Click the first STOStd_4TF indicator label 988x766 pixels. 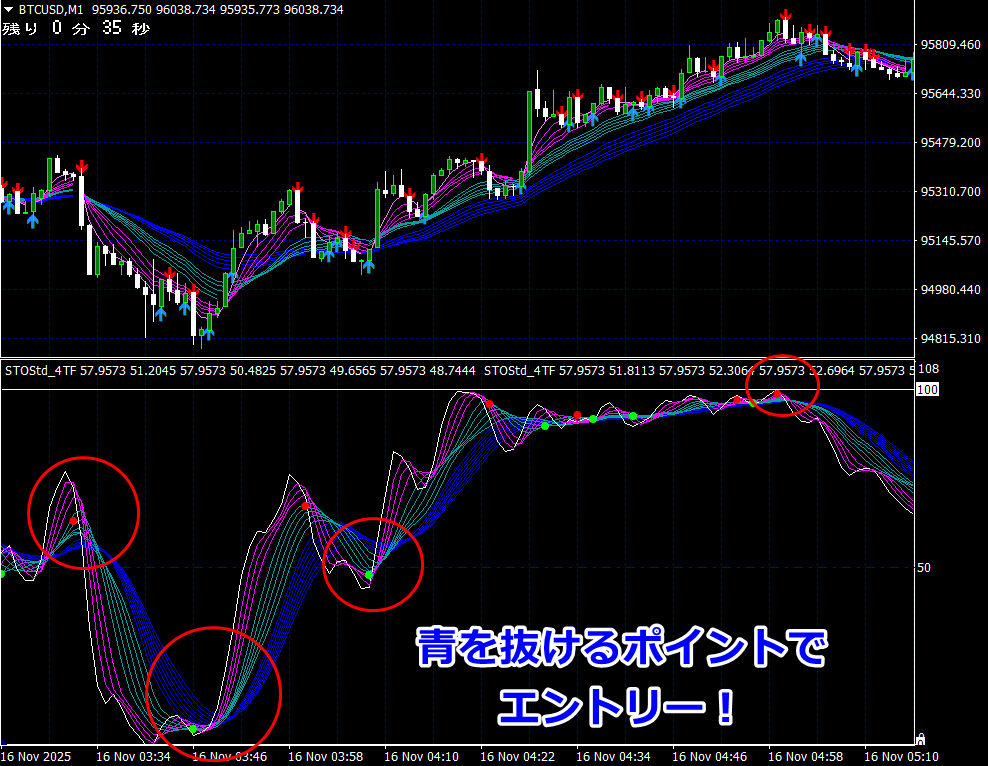coord(42,371)
